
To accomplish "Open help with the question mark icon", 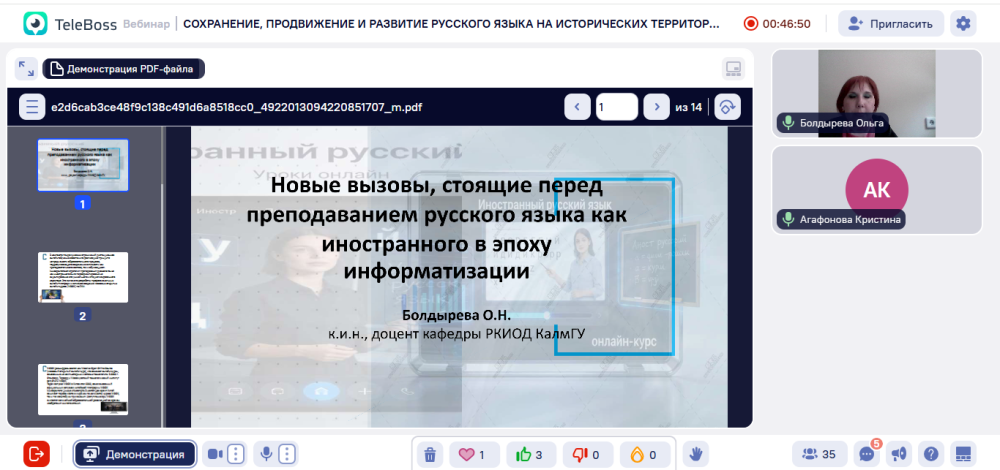I will 931,454.
